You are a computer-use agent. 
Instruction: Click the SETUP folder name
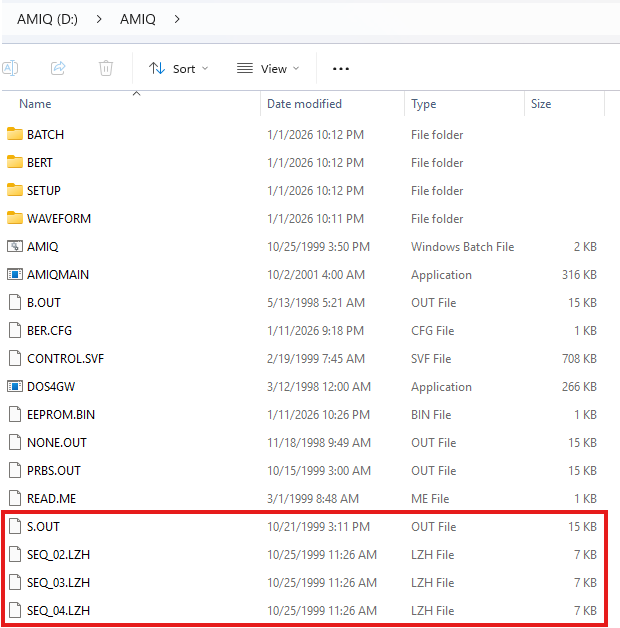click(x=44, y=191)
